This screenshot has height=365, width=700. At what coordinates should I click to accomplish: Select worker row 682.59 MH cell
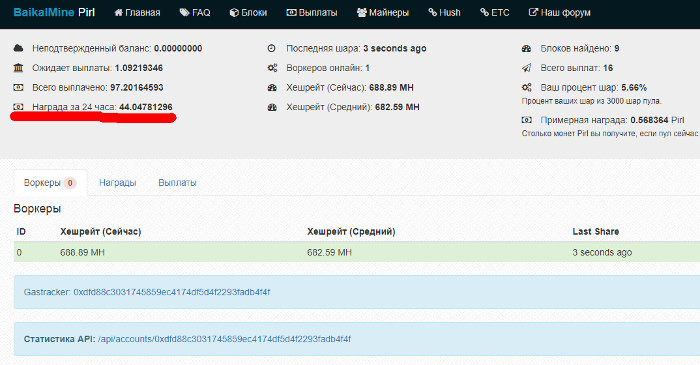(x=329, y=253)
